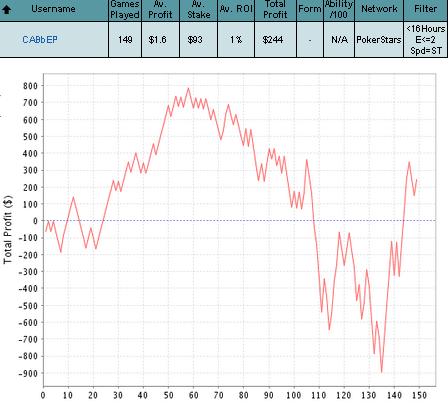This screenshot has width=448, height=405.
Task: Select the $244 total profit cell
Action: (275, 40)
